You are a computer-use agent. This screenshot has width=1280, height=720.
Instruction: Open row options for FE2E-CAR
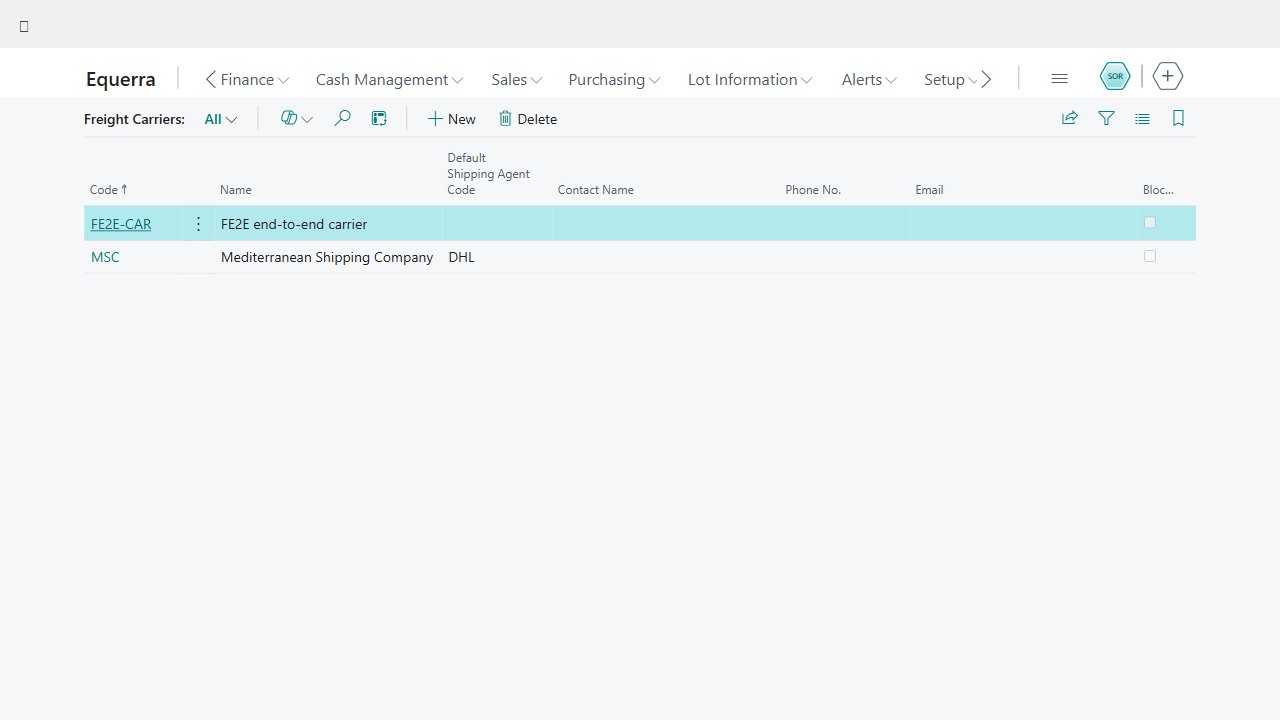point(198,224)
